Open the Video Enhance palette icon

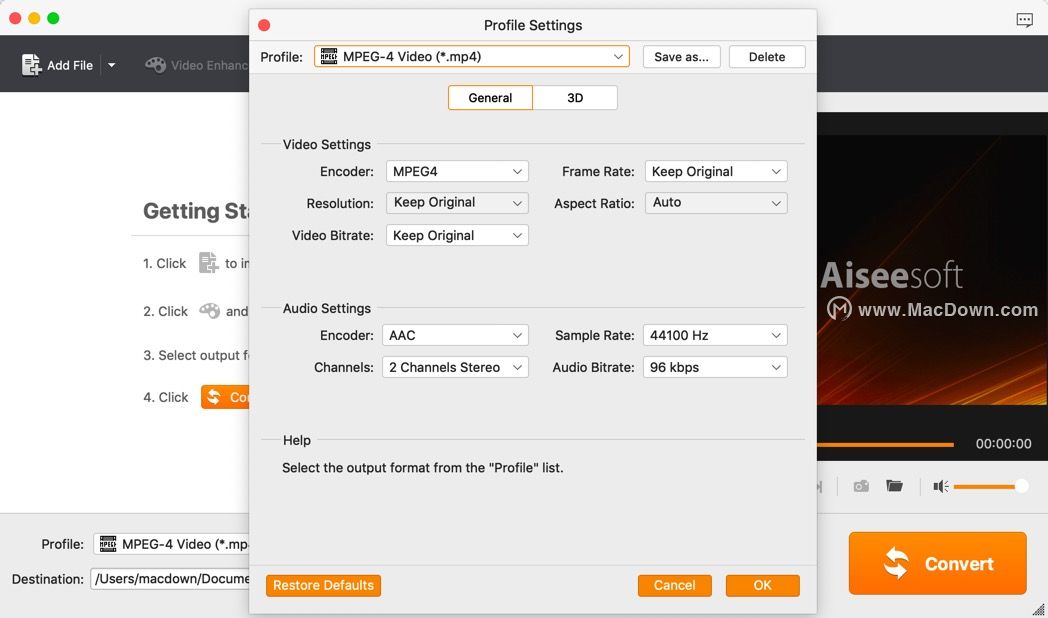157,64
